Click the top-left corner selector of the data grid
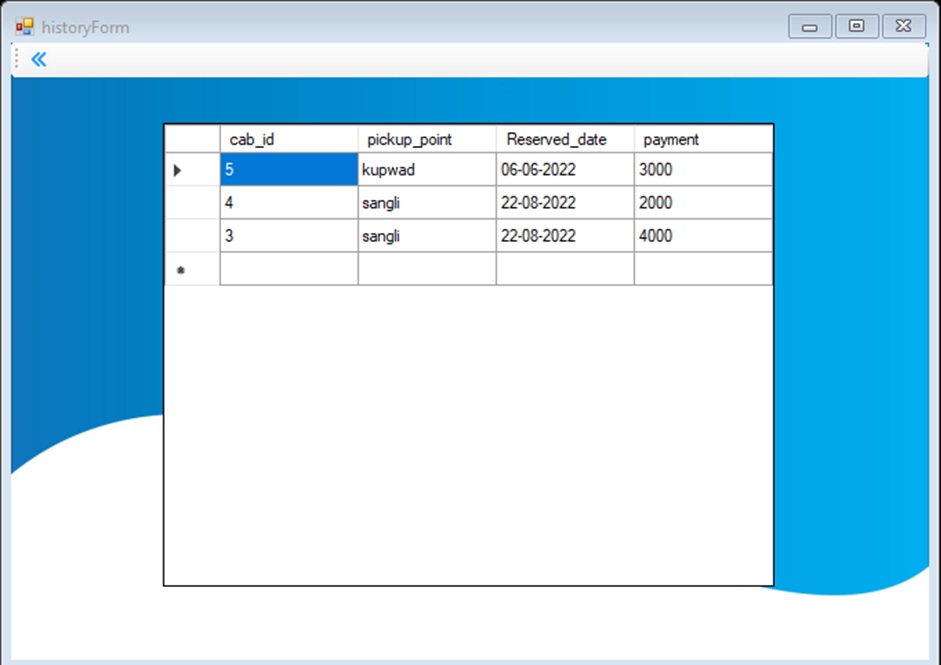941x665 pixels. click(x=190, y=139)
